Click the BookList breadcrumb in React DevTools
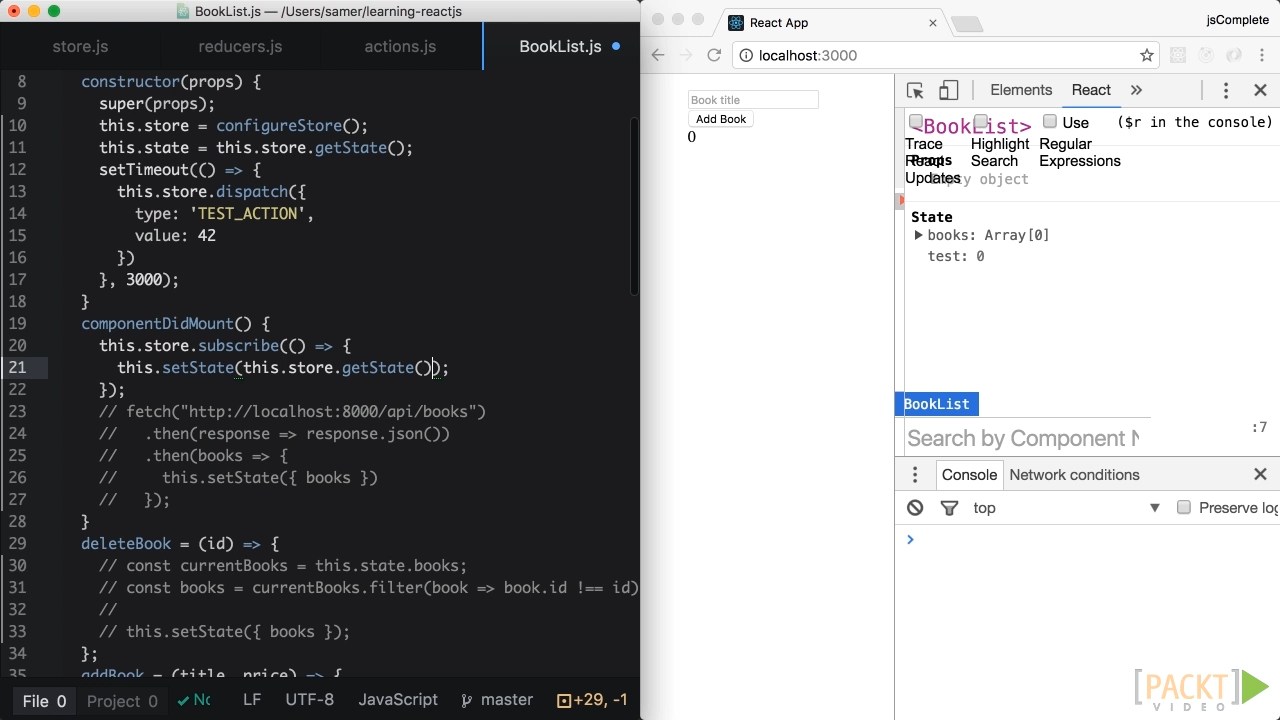Screen dimensions: 1280x720 936,404
